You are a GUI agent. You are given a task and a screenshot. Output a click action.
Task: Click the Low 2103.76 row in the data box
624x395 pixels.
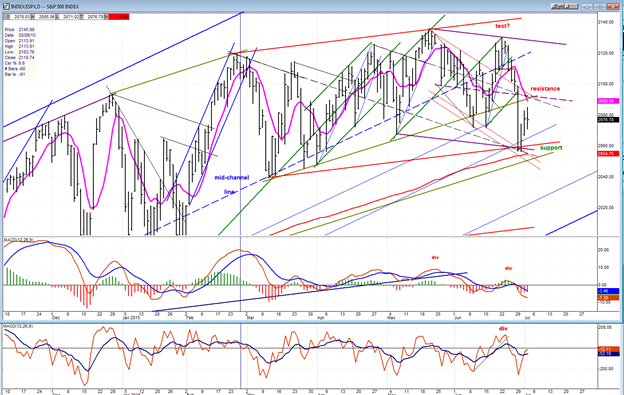point(20,52)
